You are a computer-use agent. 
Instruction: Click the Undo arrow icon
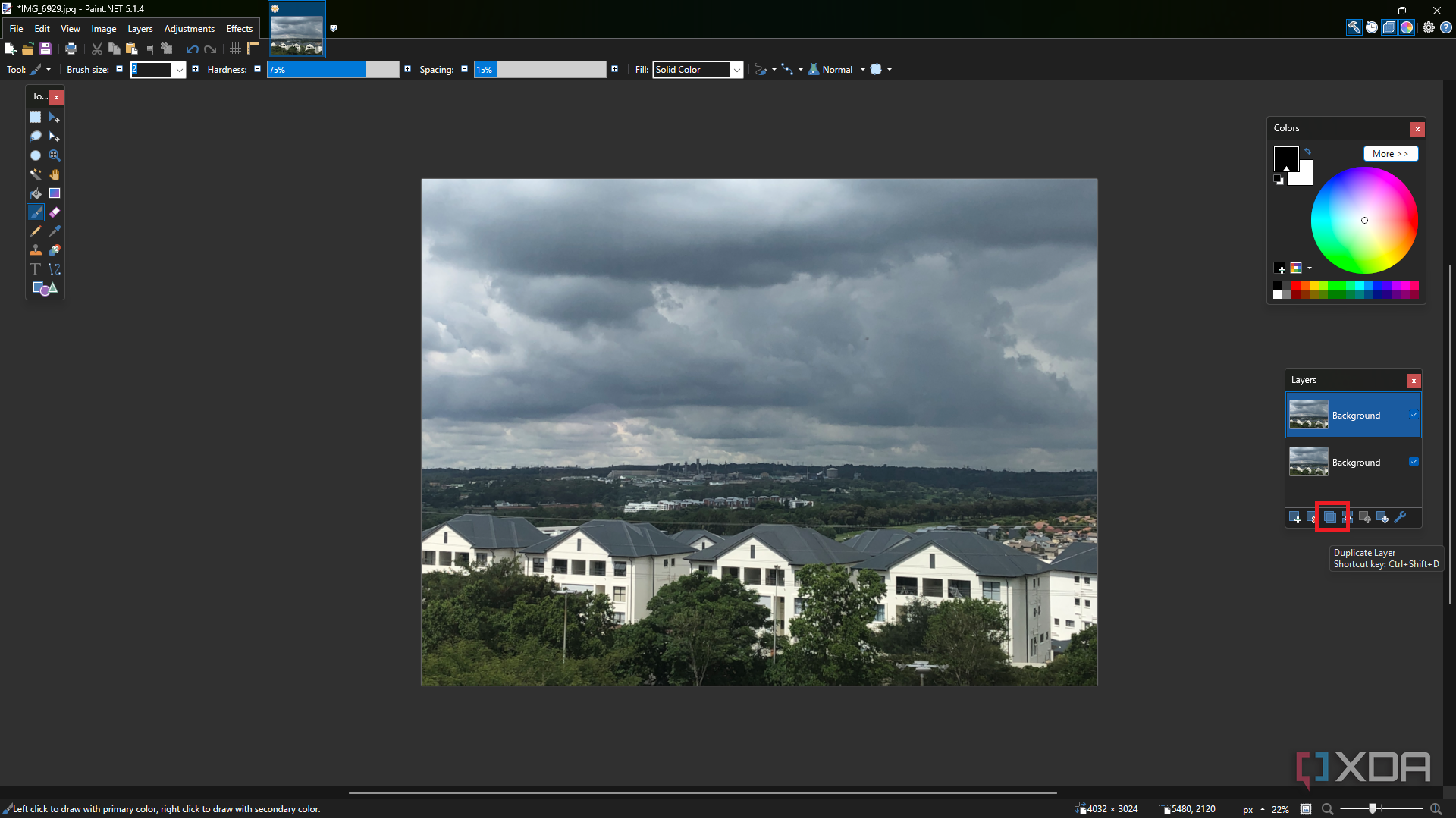coord(193,49)
